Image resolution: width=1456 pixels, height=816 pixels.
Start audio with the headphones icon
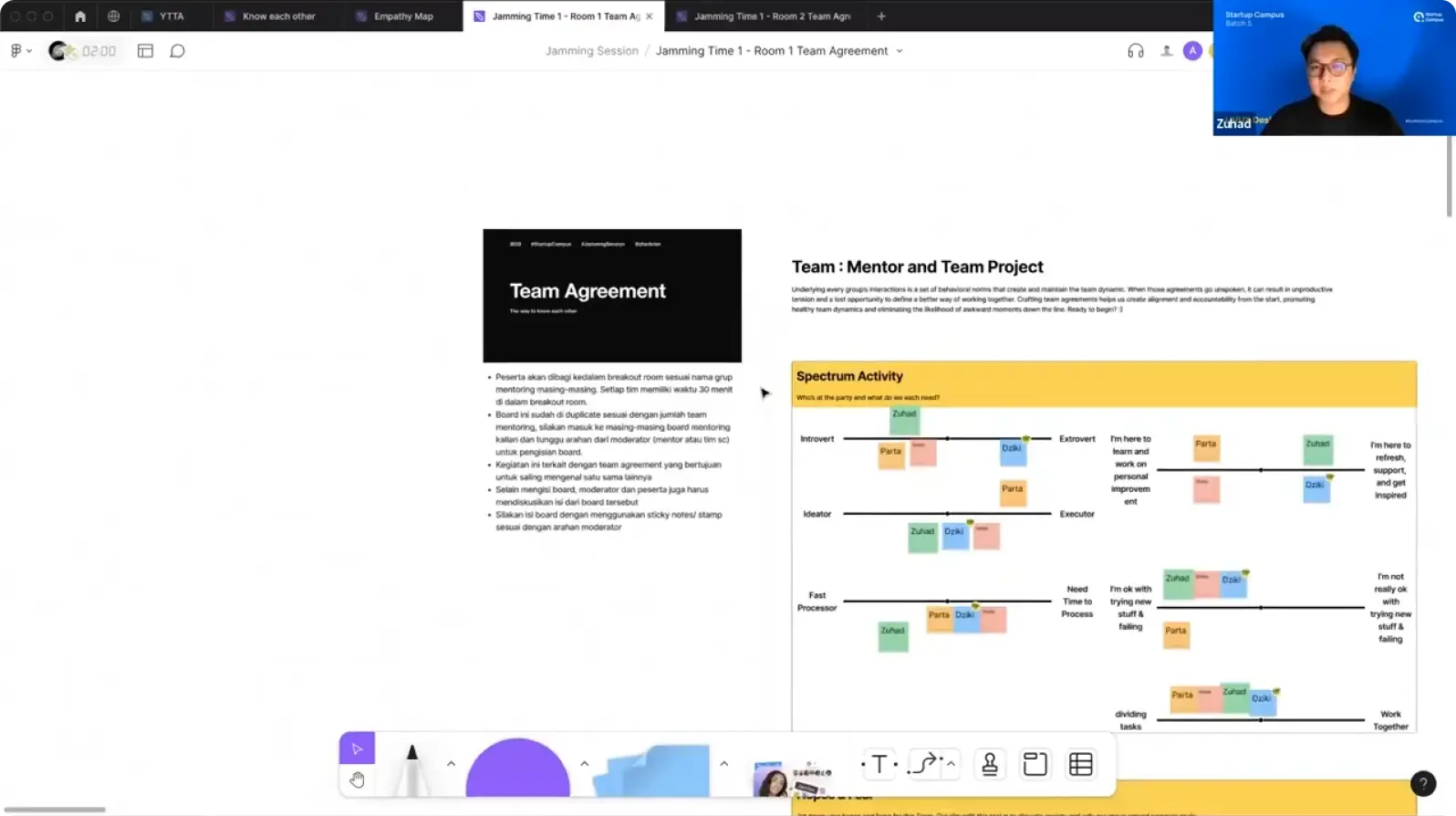tap(1135, 51)
